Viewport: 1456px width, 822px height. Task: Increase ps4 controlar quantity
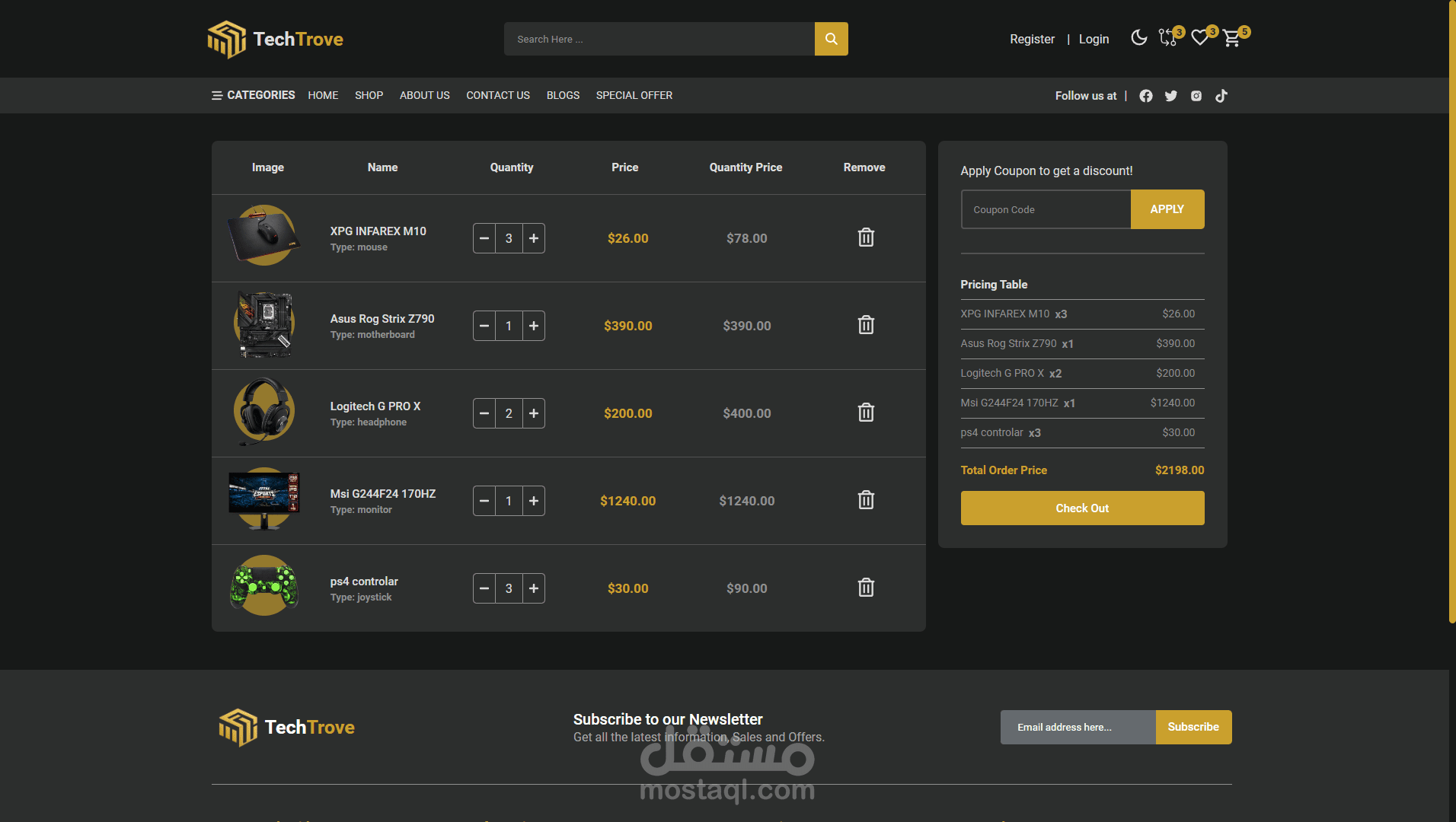click(x=534, y=588)
